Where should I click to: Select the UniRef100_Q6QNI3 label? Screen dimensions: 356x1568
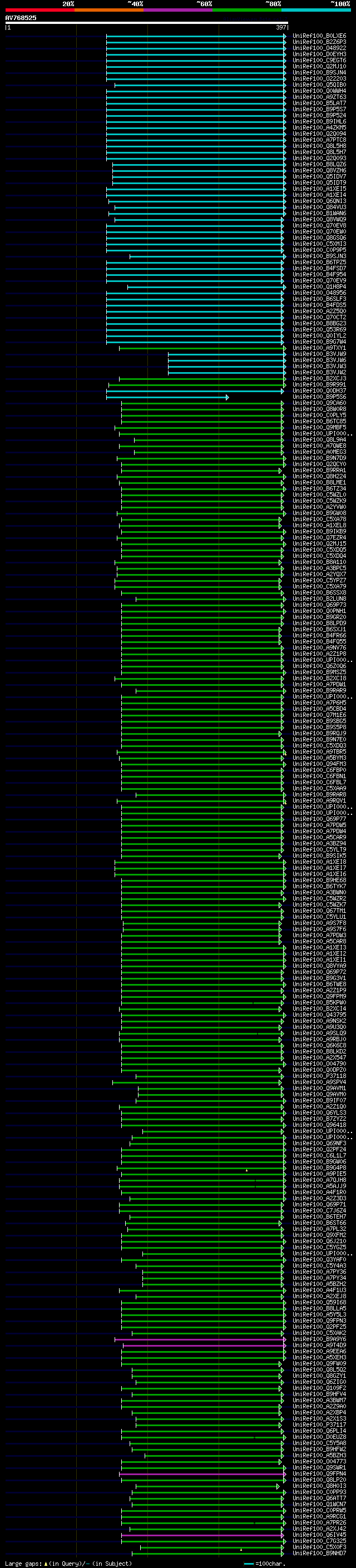tap(319, 201)
